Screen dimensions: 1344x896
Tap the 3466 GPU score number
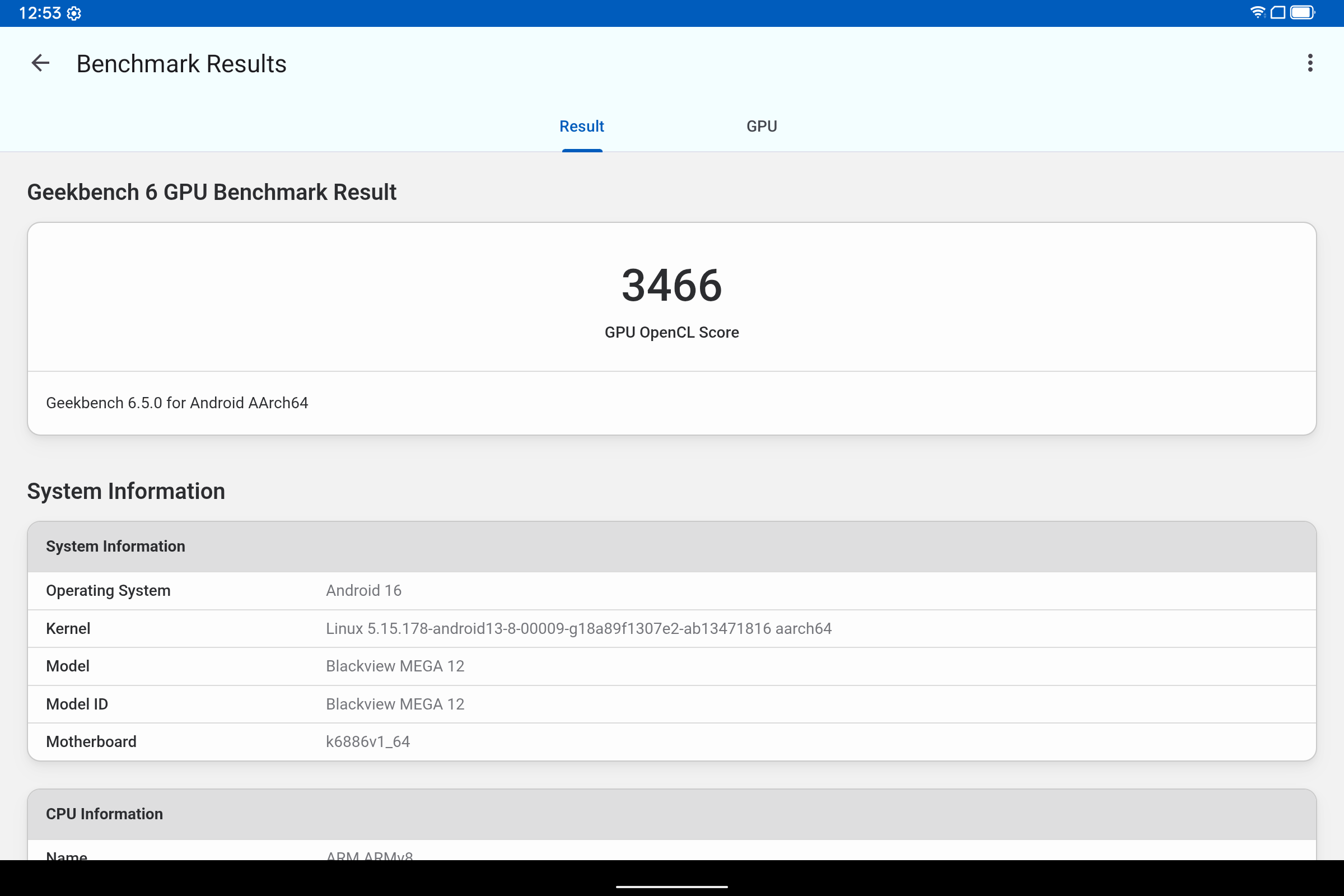coord(671,285)
